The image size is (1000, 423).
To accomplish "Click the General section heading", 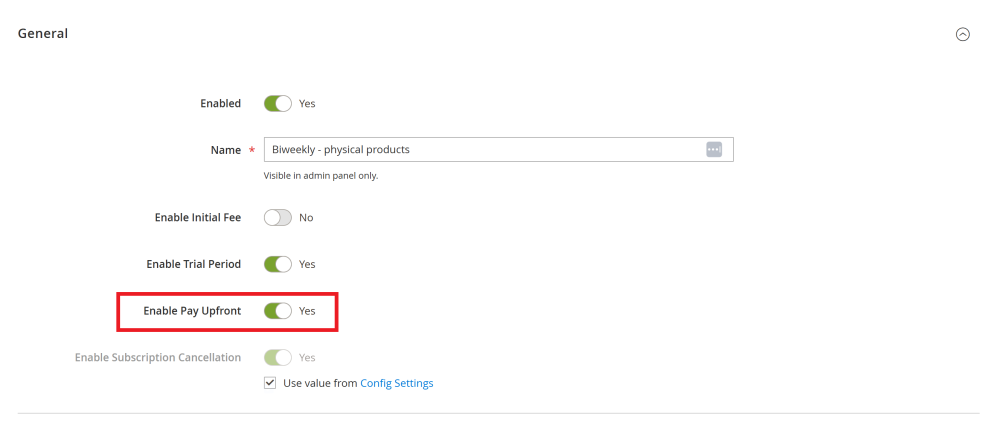I will (43, 33).
